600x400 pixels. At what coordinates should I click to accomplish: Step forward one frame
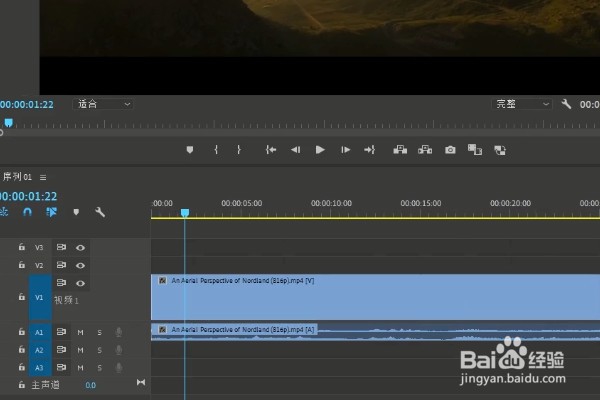(345, 150)
